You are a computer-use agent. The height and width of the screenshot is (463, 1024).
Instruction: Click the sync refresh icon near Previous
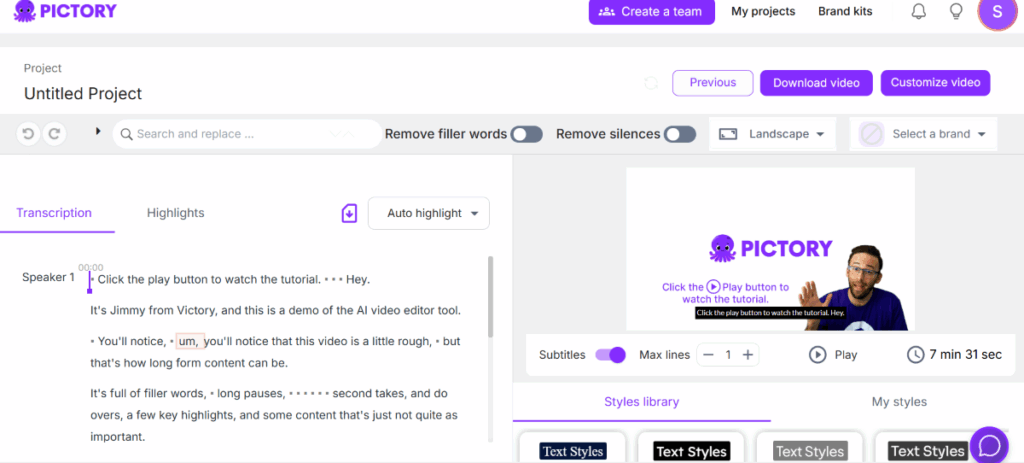650,83
